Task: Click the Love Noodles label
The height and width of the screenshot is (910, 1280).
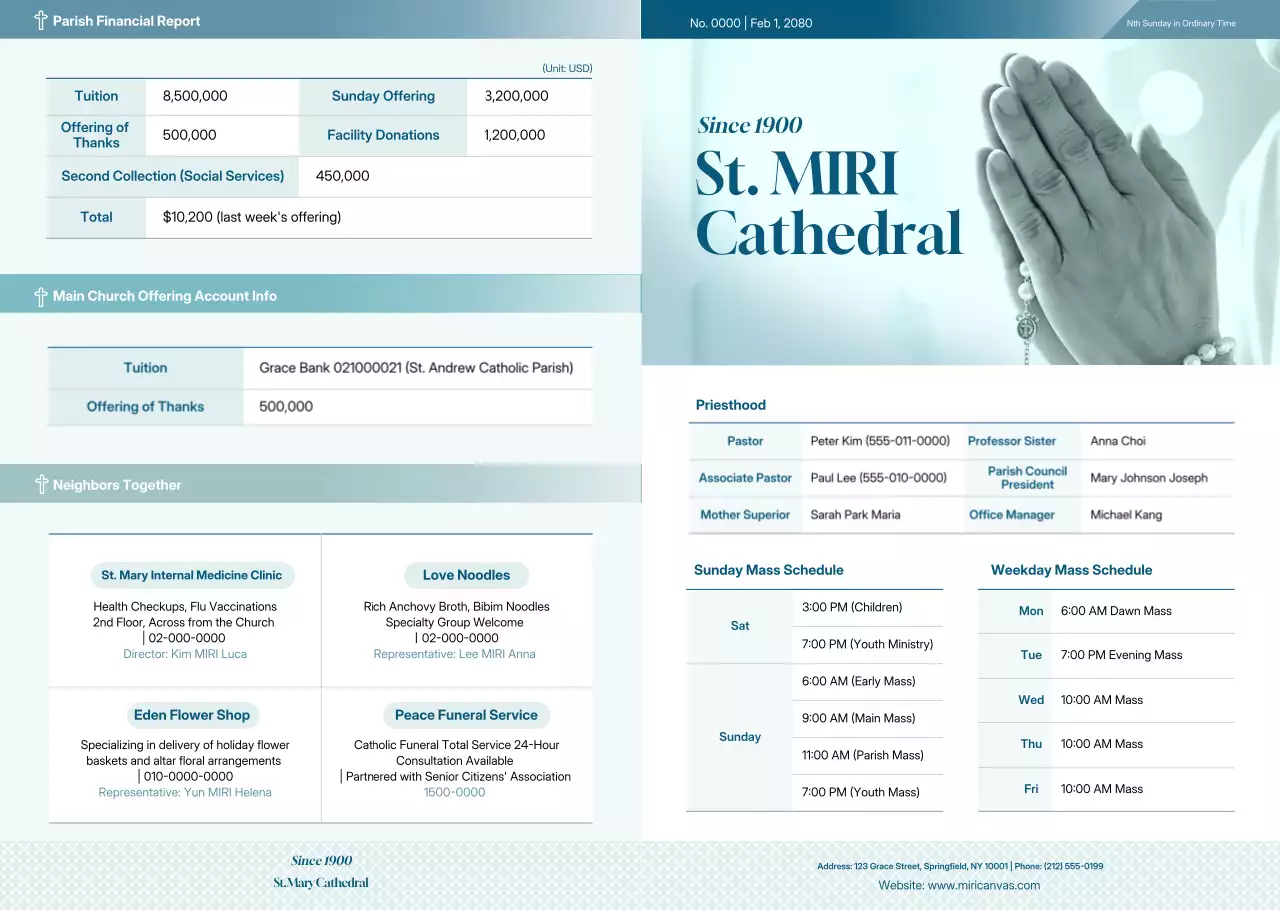Action: click(x=466, y=575)
